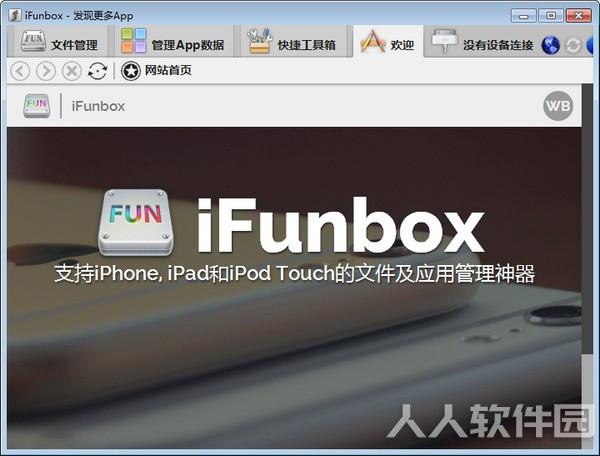Click the star icon for 网站首页
This screenshot has height=456, width=600.
[131, 71]
